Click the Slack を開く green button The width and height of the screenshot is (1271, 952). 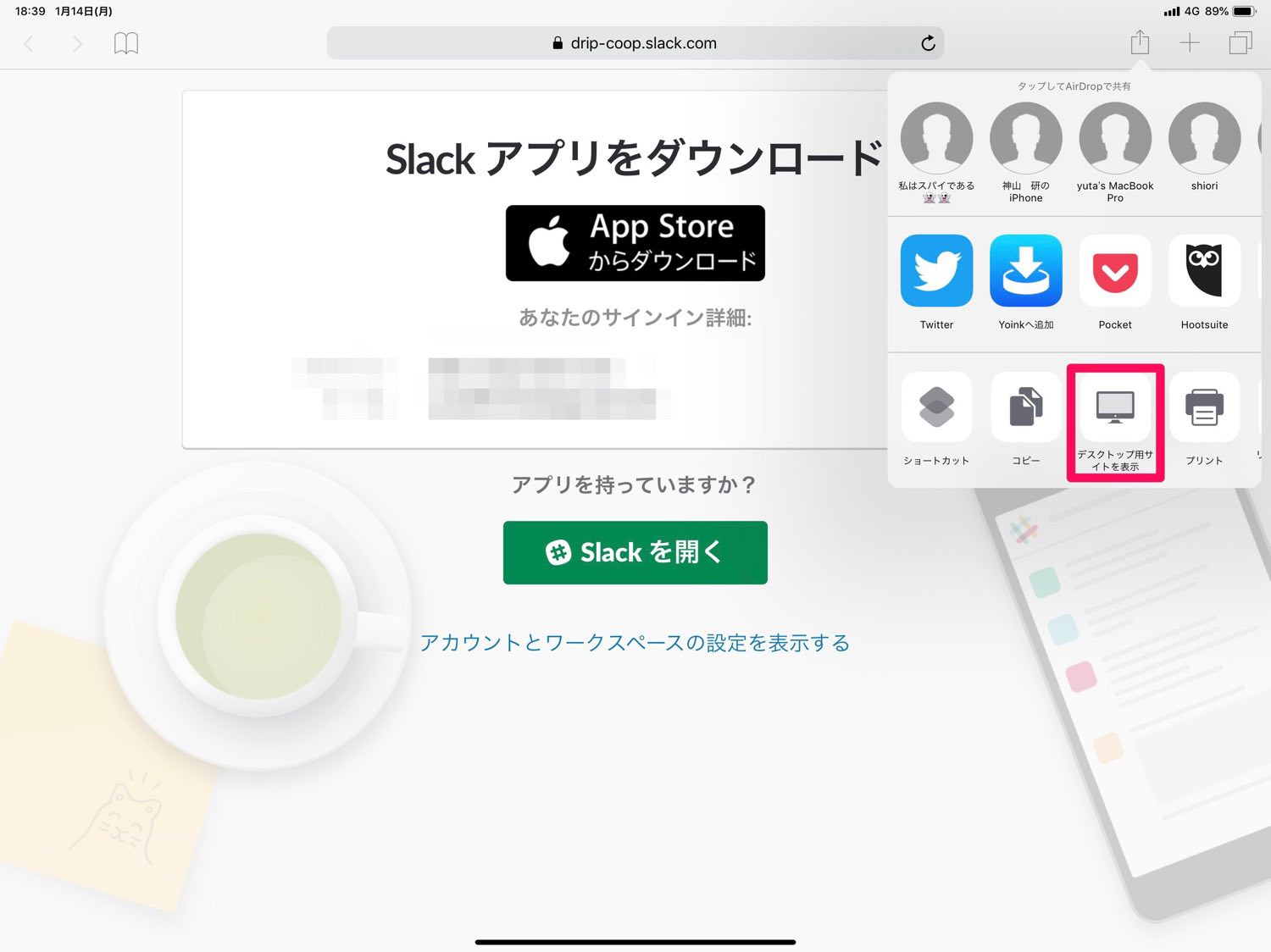pyautogui.click(x=635, y=552)
